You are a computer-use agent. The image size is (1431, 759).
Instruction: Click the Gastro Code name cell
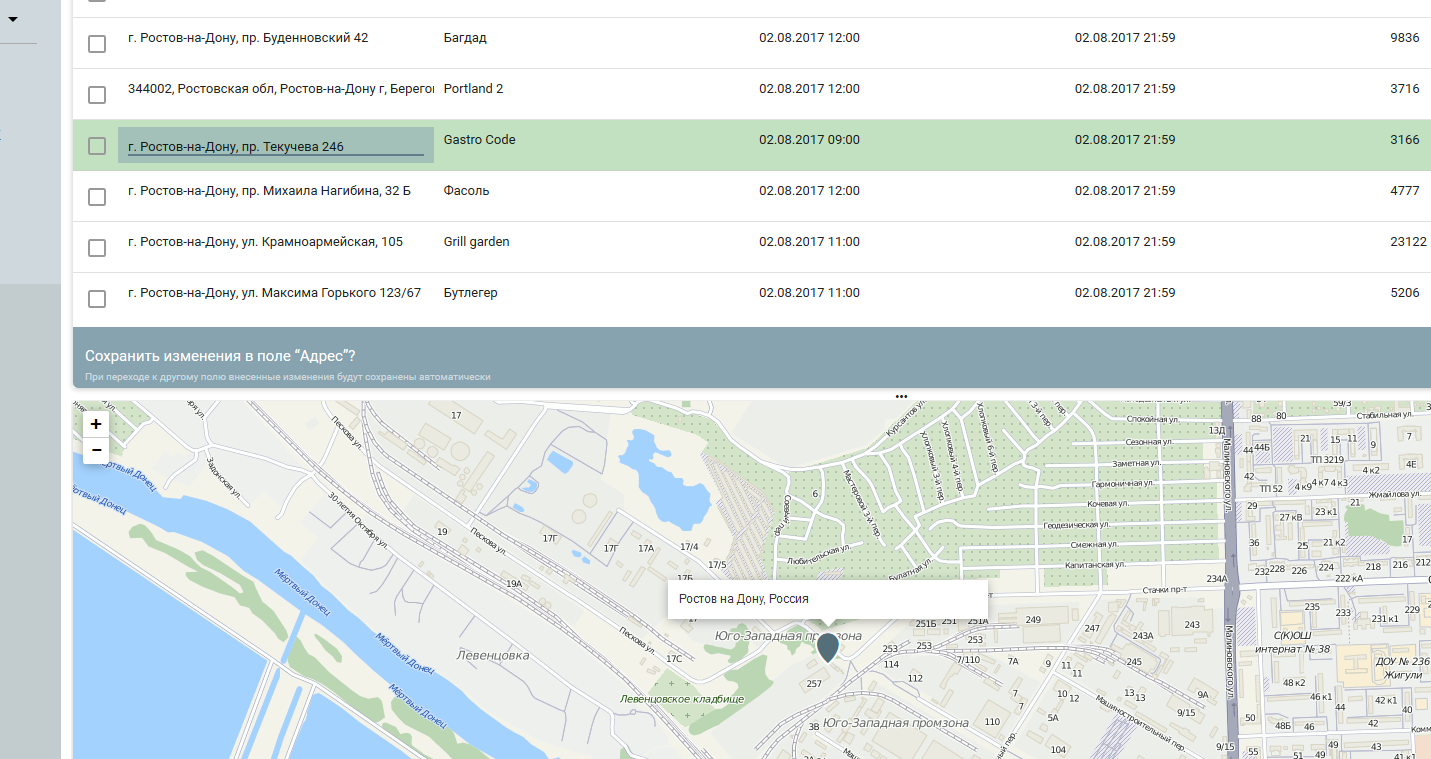tap(480, 140)
